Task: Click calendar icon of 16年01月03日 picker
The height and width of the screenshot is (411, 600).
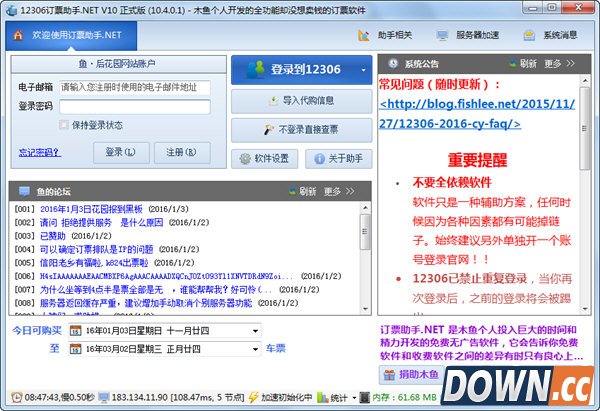Action: (x=76, y=331)
